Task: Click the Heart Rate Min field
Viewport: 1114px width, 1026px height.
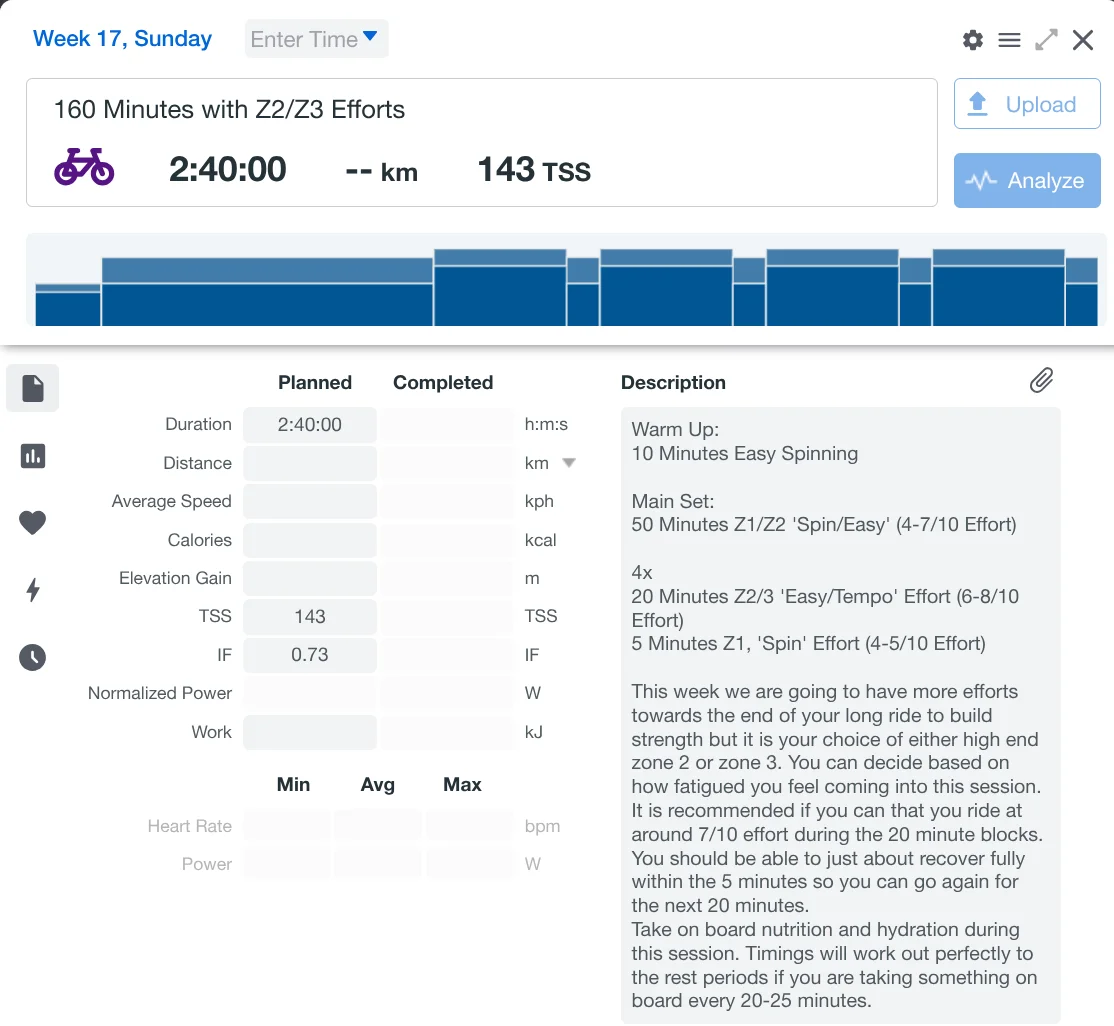Action: [287, 826]
